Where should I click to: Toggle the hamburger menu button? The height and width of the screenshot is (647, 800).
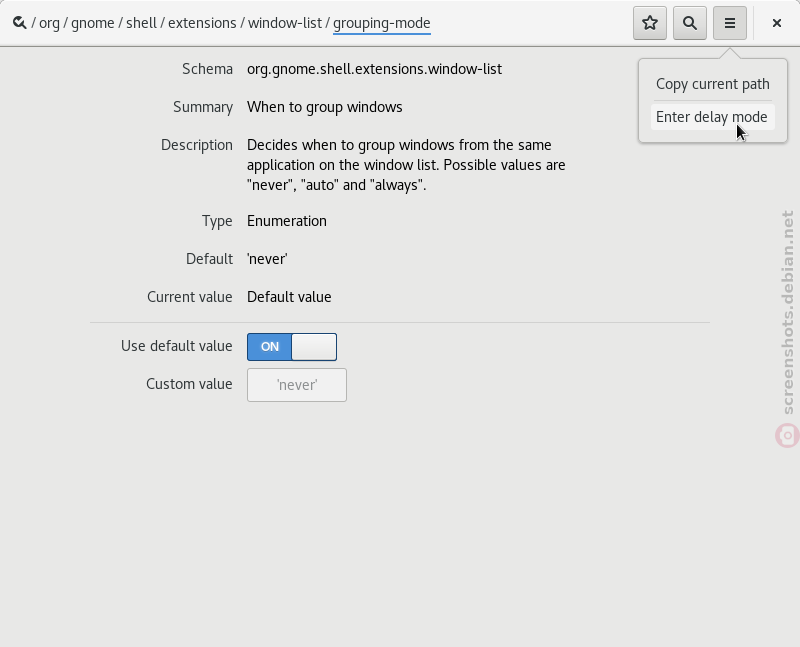730,23
